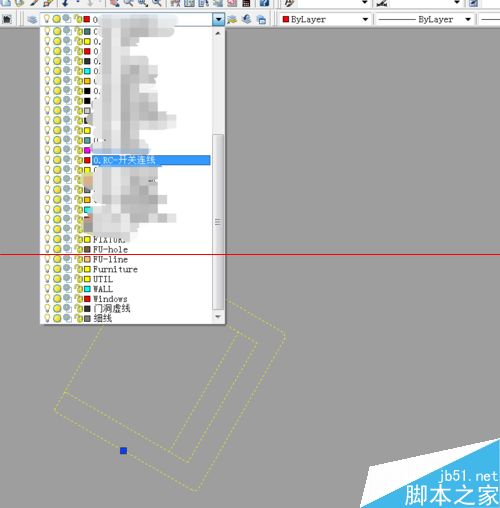The width and height of the screenshot is (500, 508).
Task: Freeze FU-hole layer in current viewport icon
Action: tap(68, 249)
